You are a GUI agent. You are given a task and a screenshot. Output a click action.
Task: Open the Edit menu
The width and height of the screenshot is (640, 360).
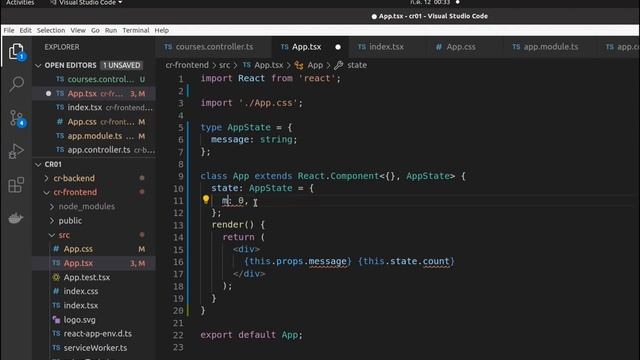point(25,30)
